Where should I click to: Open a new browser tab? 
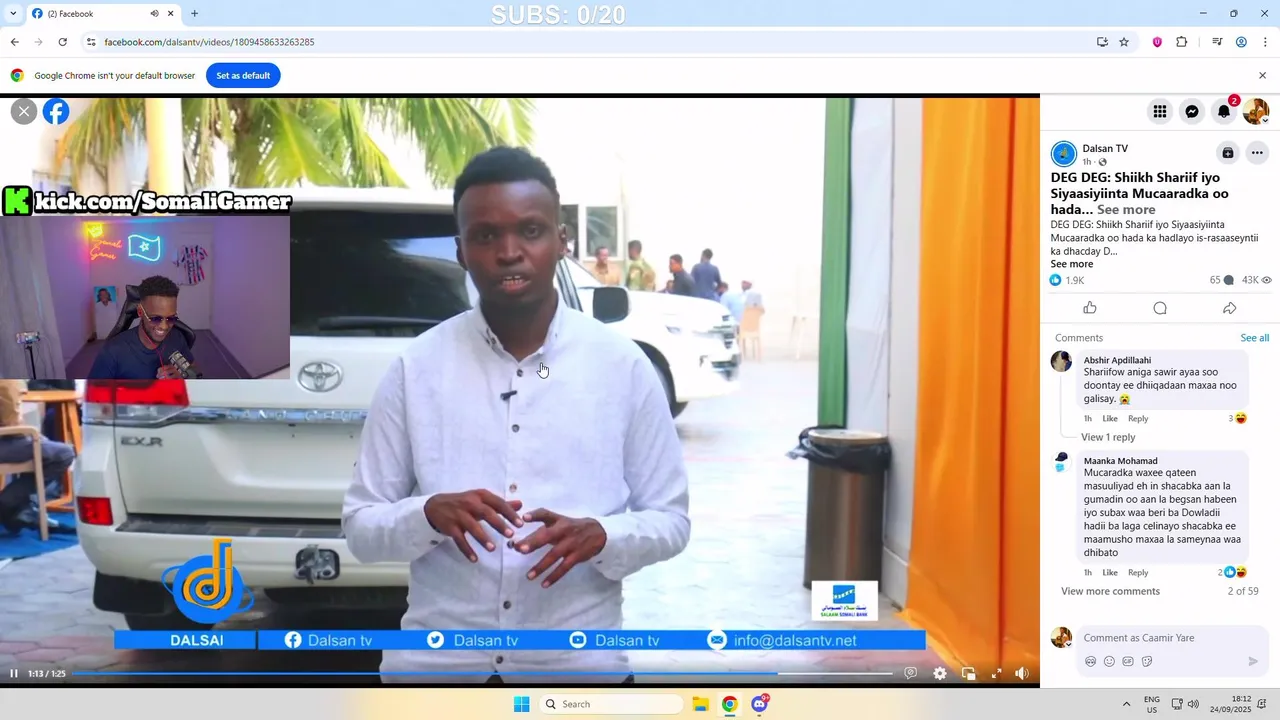pyautogui.click(x=194, y=14)
